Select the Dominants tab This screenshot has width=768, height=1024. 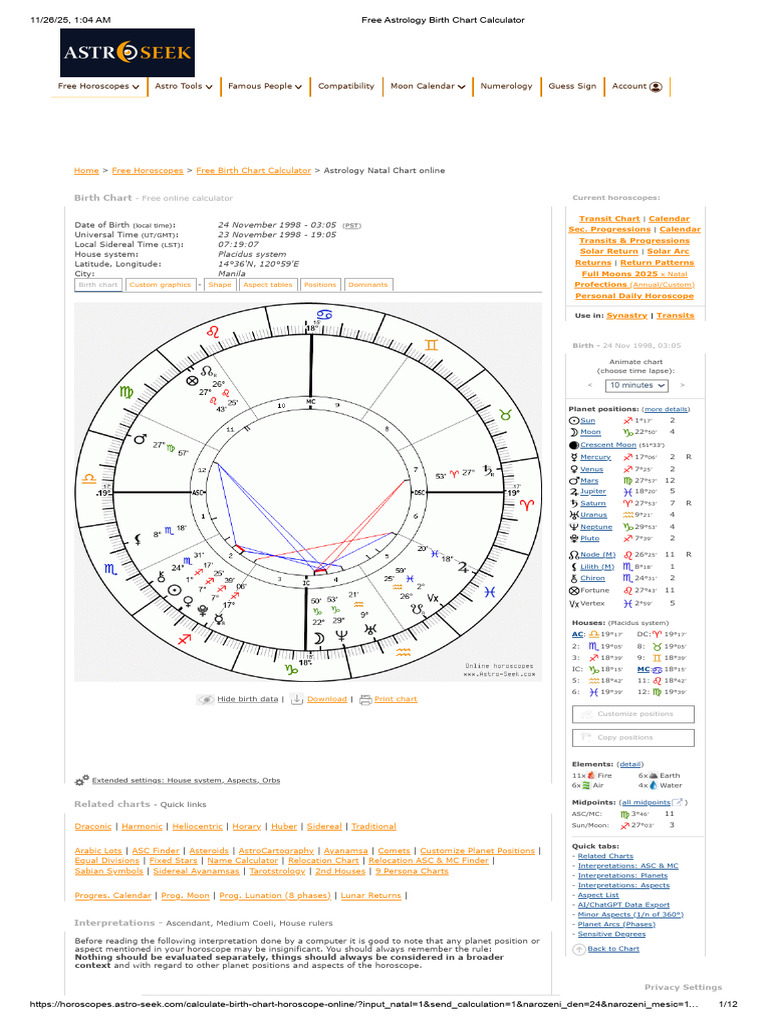[x=368, y=285]
